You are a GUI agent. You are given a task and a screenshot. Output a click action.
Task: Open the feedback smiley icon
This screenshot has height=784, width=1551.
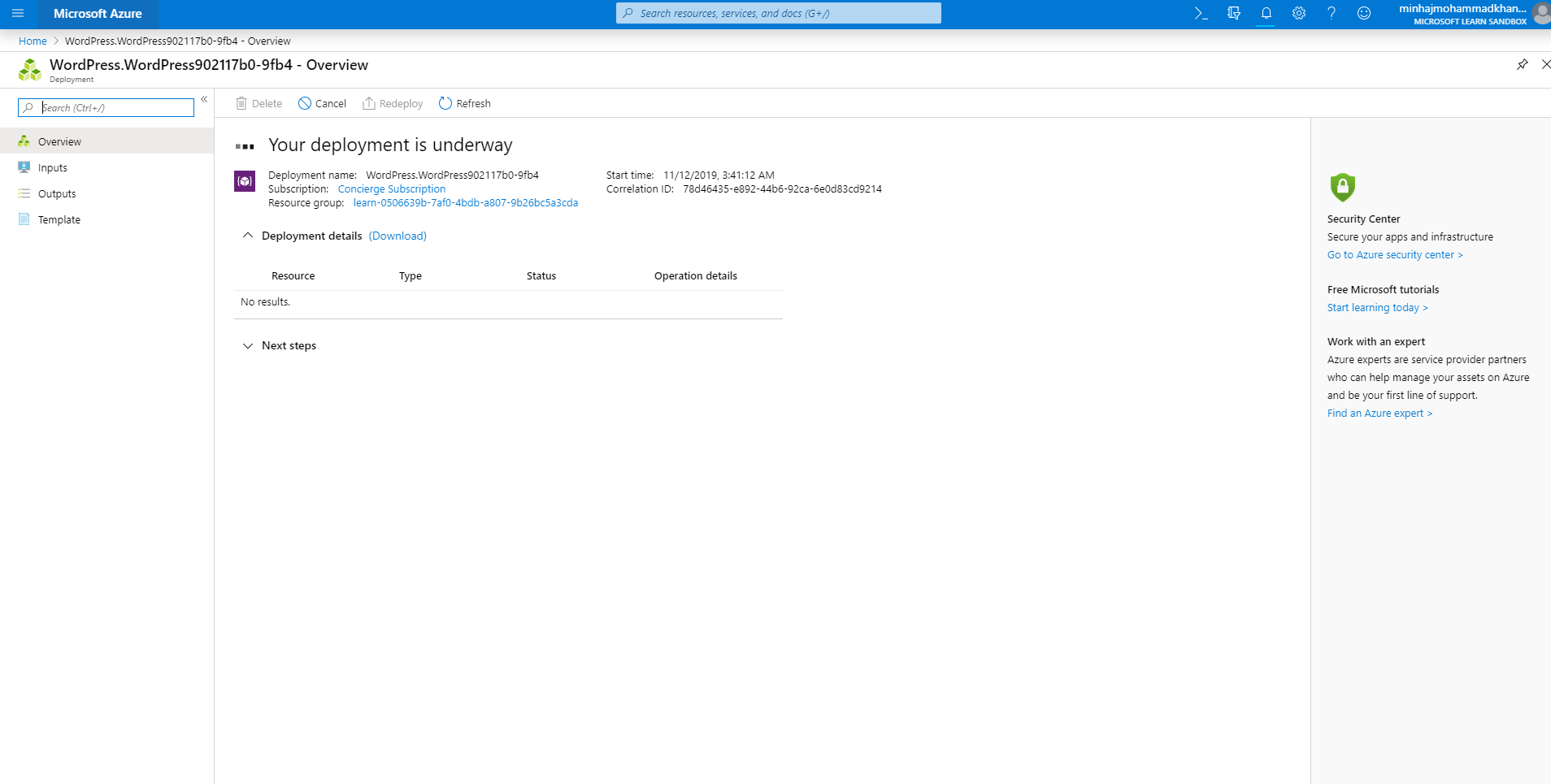point(1363,14)
